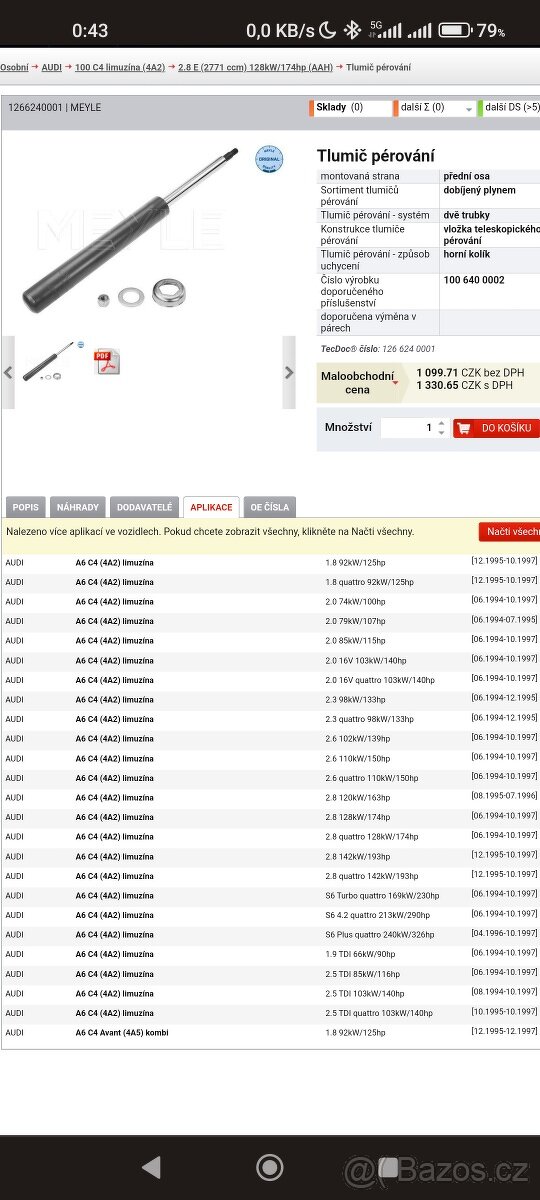
Task: Switch to the OE ČÍSLA tab
Action: tap(269, 507)
